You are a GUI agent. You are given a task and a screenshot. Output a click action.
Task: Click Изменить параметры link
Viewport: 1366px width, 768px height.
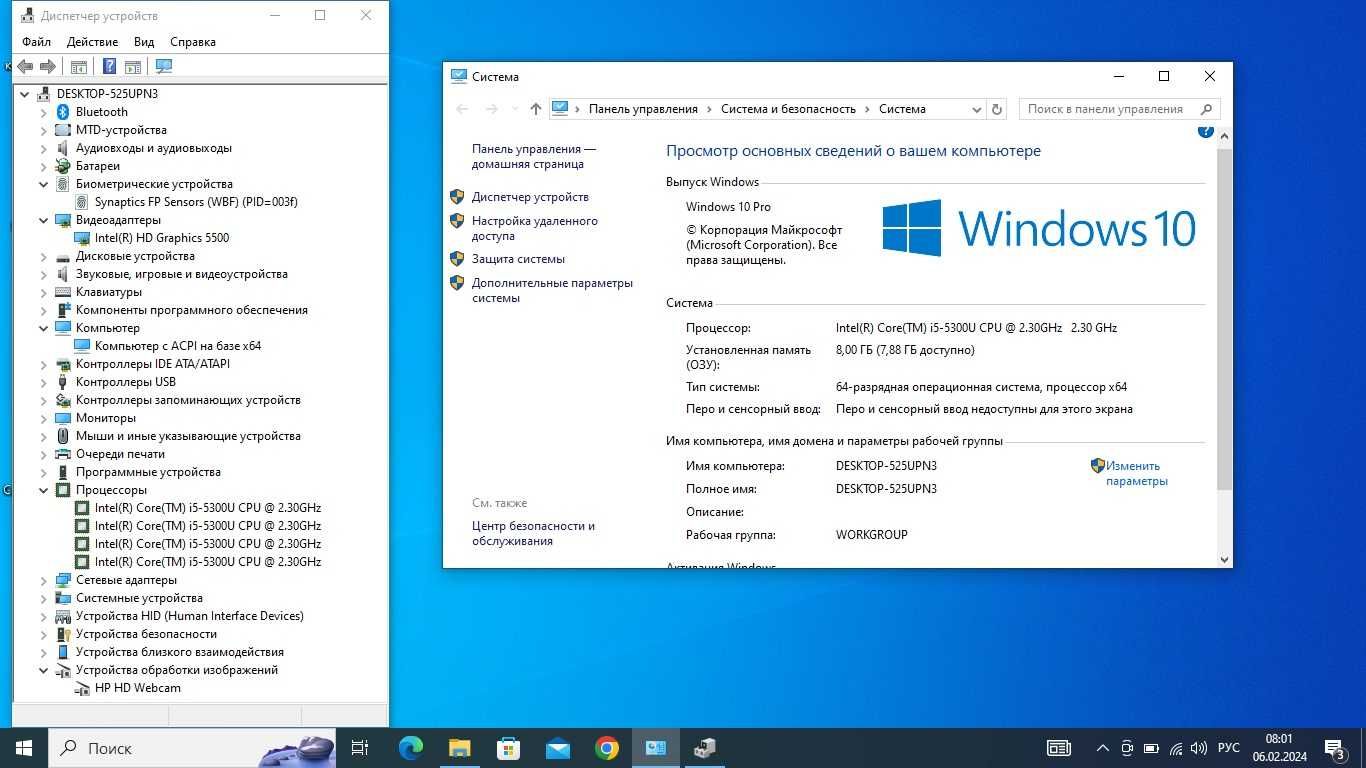(1136, 473)
